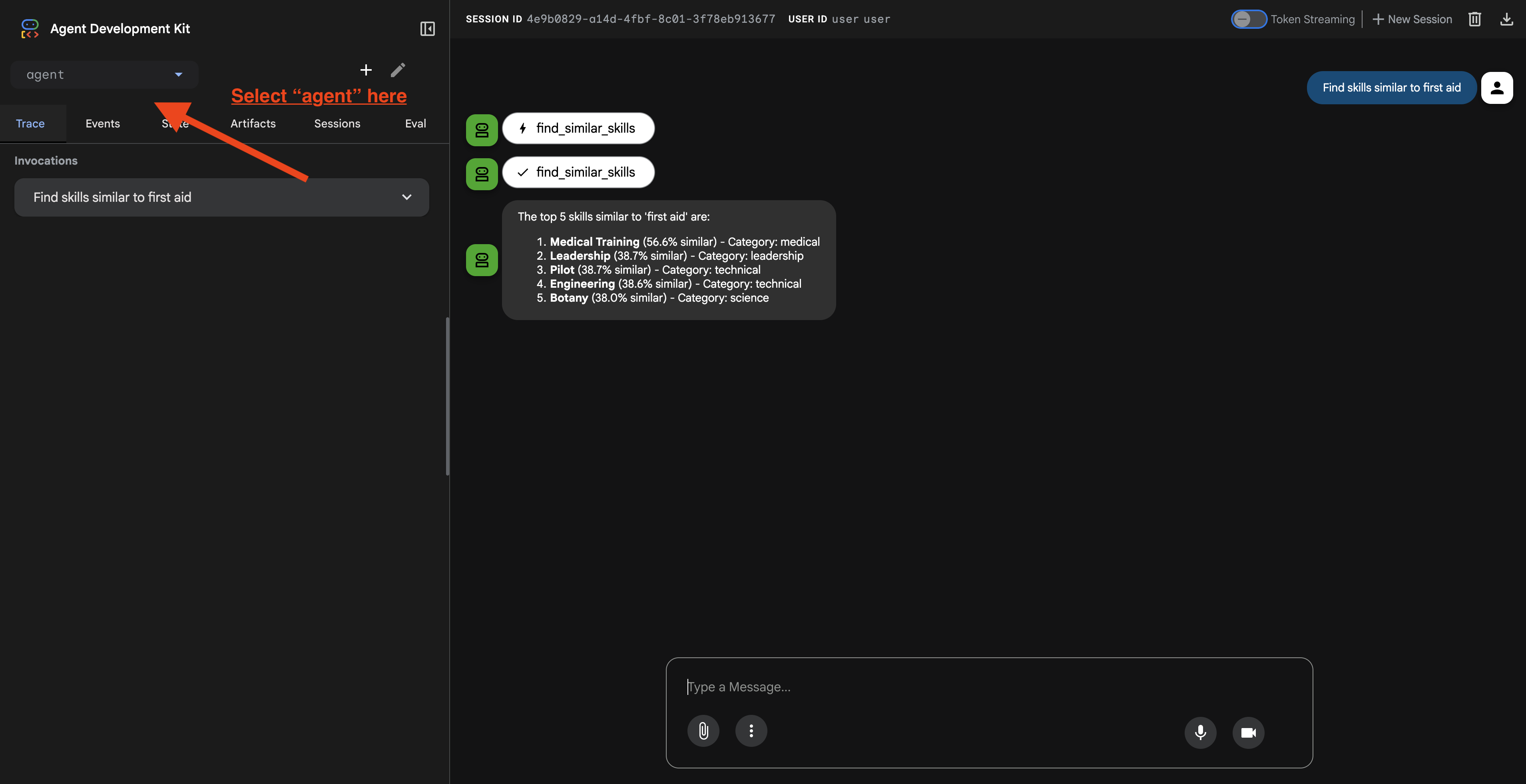Select the Eval tab
The height and width of the screenshot is (784, 1526).
click(x=415, y=123)
